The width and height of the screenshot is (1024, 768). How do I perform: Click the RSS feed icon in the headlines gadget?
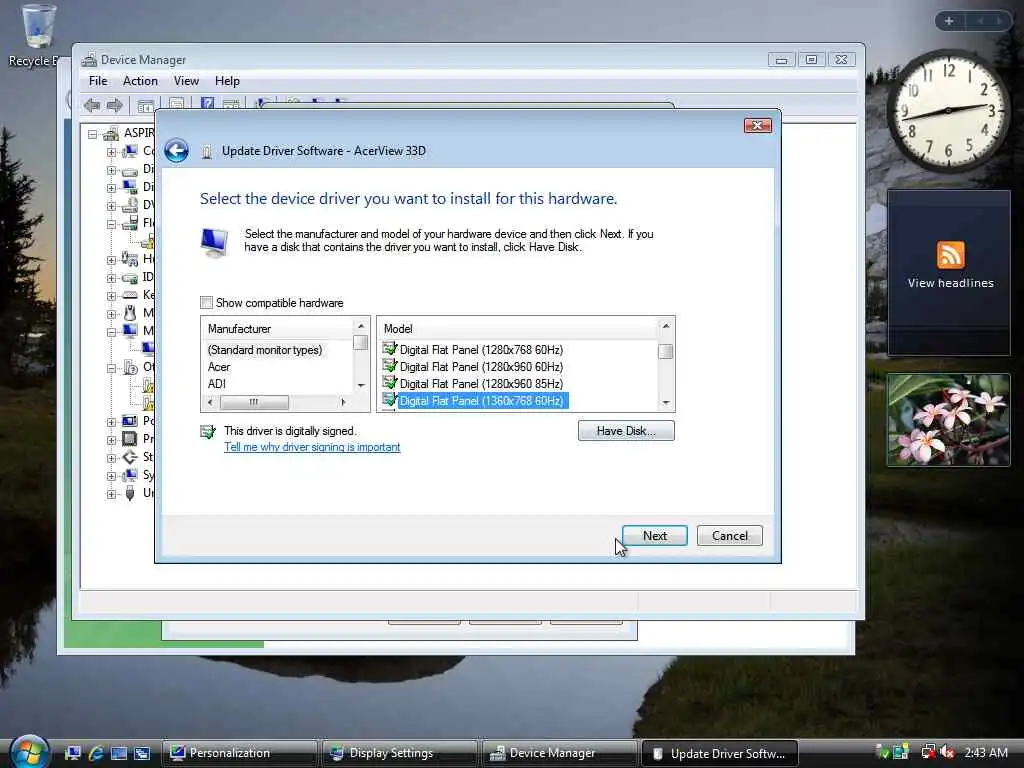[x=950, y=255]
